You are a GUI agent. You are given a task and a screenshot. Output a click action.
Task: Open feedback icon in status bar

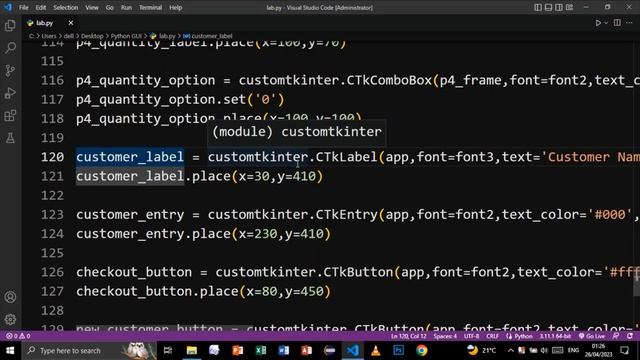(x=616, y=336)
